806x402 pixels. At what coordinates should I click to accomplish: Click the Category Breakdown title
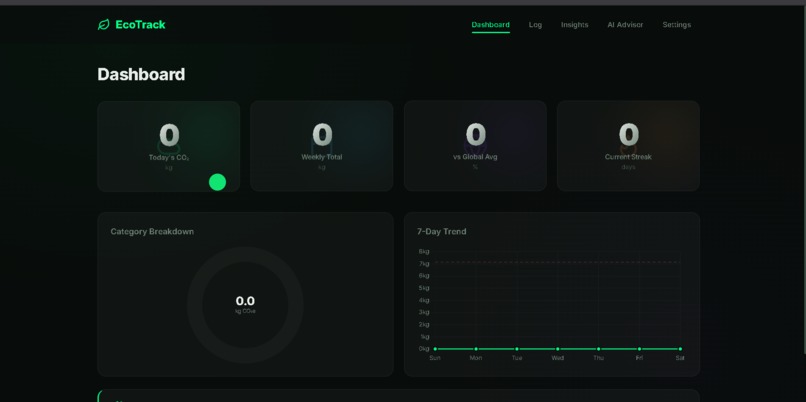pyautogui.click(x=152, y=231)
